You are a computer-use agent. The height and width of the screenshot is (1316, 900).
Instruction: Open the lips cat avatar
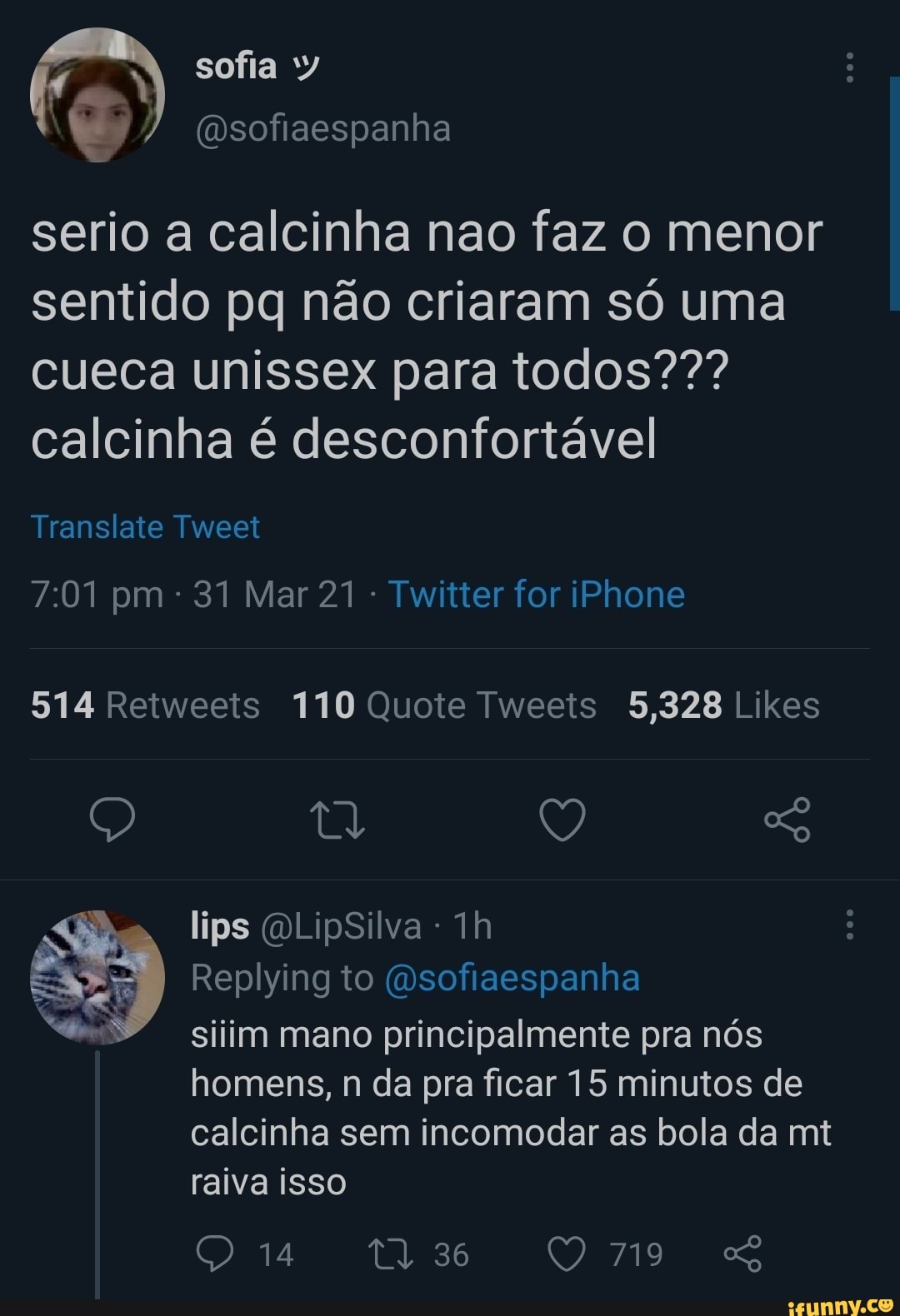point(97,978)
